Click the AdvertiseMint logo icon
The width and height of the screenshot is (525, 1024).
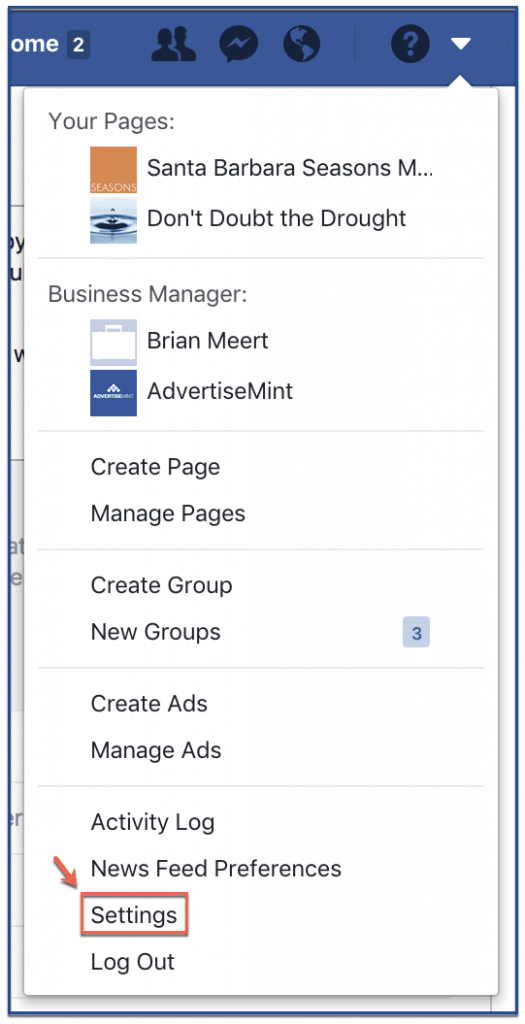[x=114, y=393]
